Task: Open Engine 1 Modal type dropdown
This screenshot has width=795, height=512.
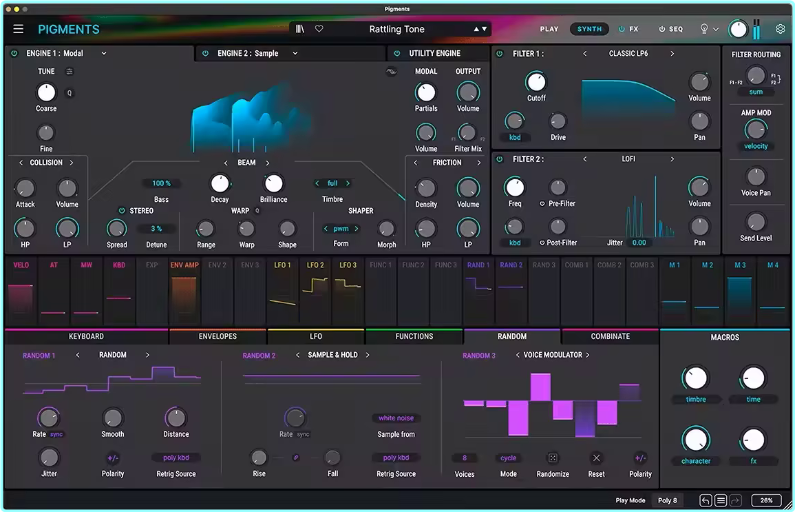Action: [x=103, y=53]
